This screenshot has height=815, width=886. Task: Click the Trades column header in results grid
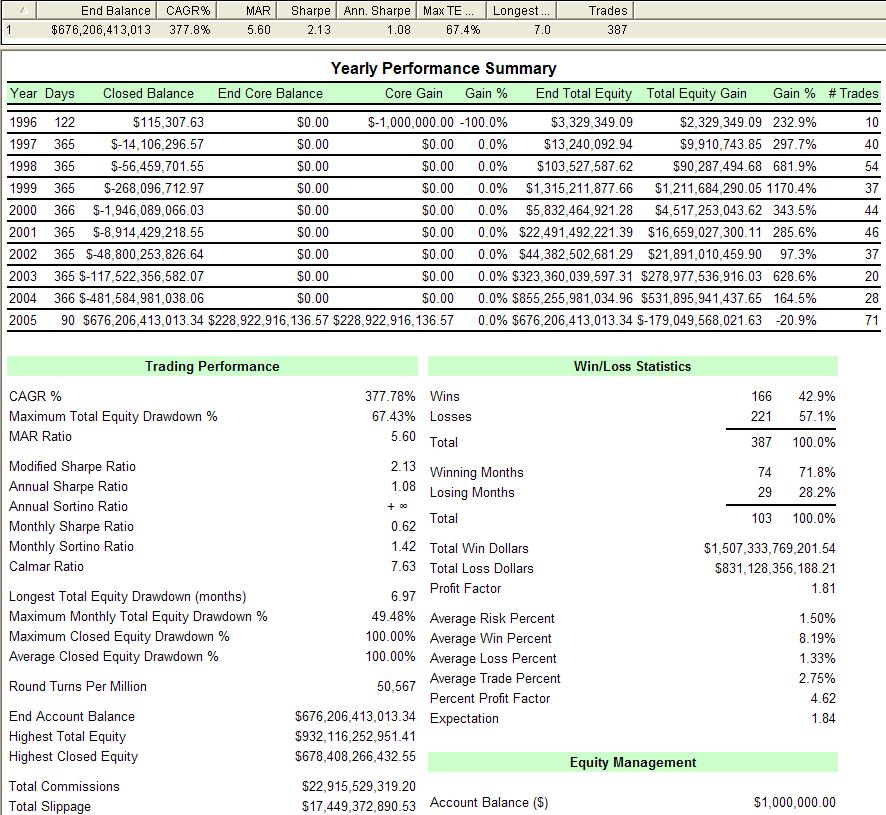[x=608, y=10]
